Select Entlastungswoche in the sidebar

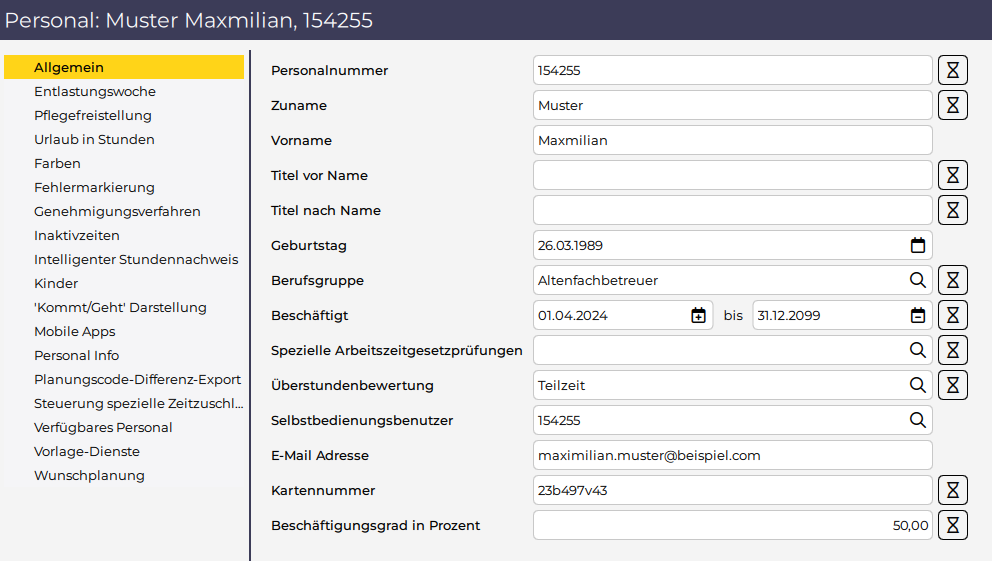coord(95,91)
